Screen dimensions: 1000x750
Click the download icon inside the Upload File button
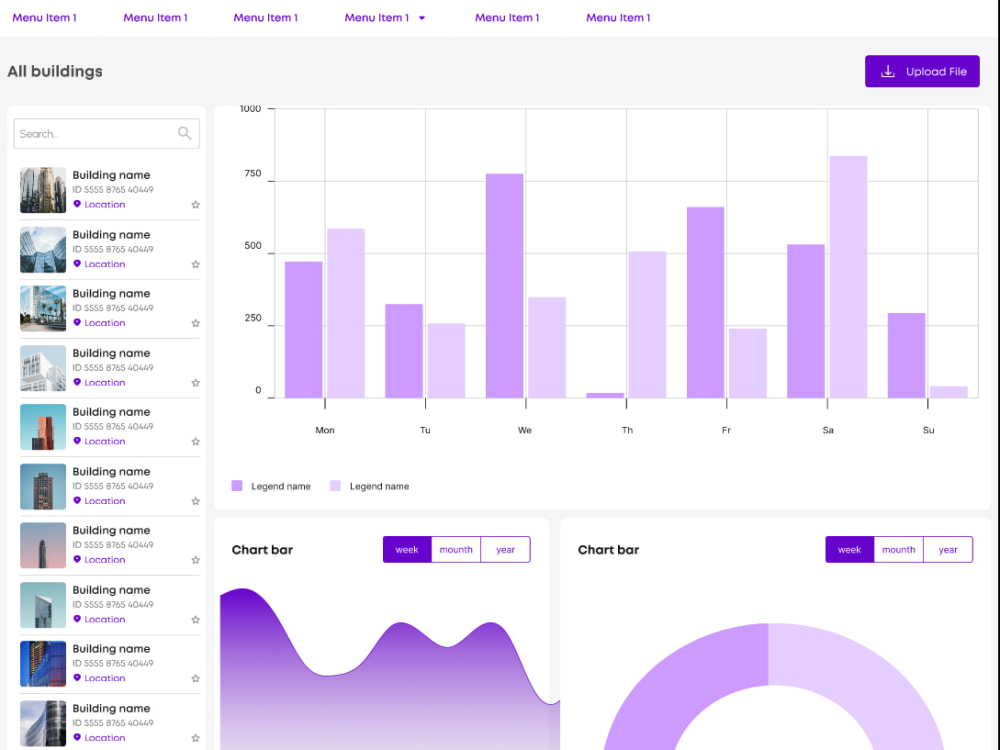coord(888,71)
